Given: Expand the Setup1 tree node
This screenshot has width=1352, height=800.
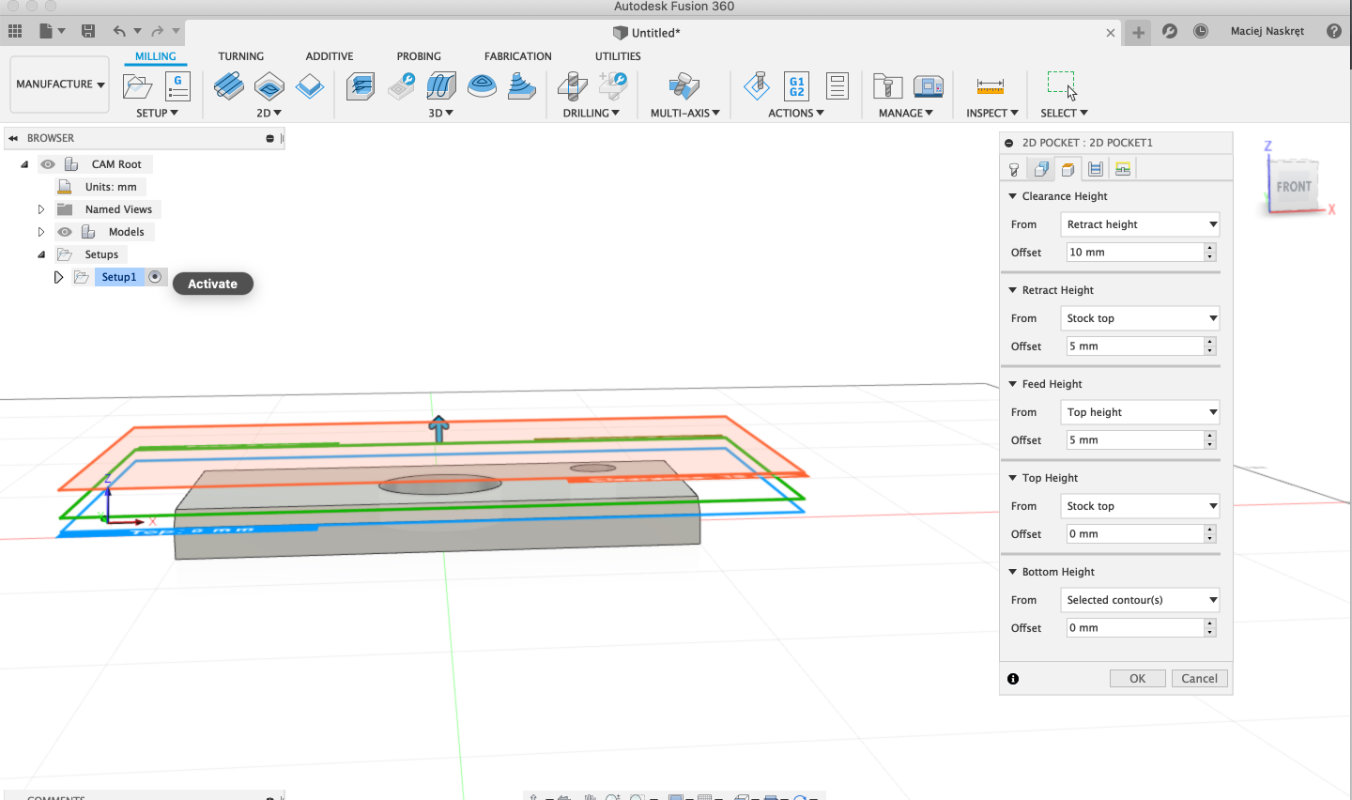Looking at the screenshot, I should tap(58, 277).
